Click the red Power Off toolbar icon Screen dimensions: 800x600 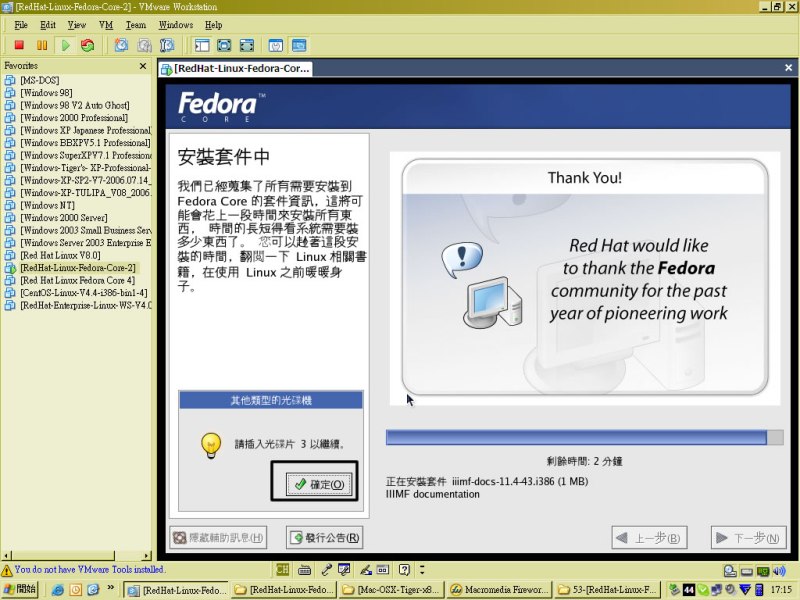click(x=19, y=45)
